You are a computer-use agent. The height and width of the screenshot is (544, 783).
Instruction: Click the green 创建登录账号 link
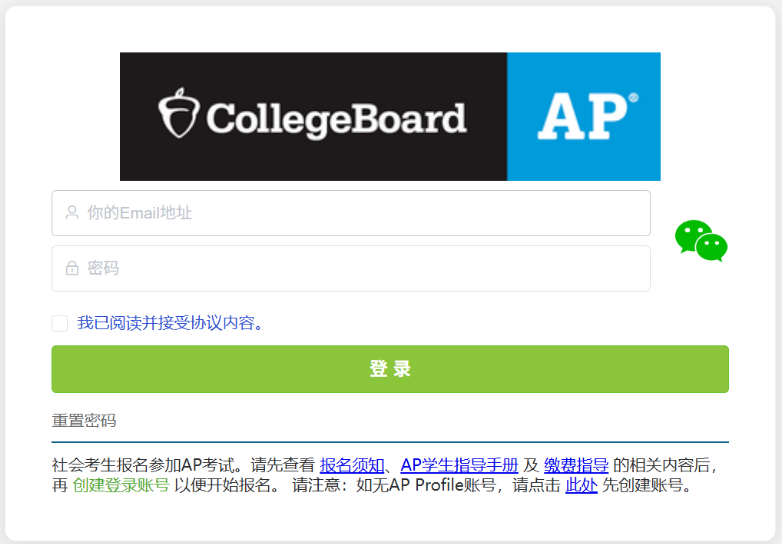click(121, 486)
